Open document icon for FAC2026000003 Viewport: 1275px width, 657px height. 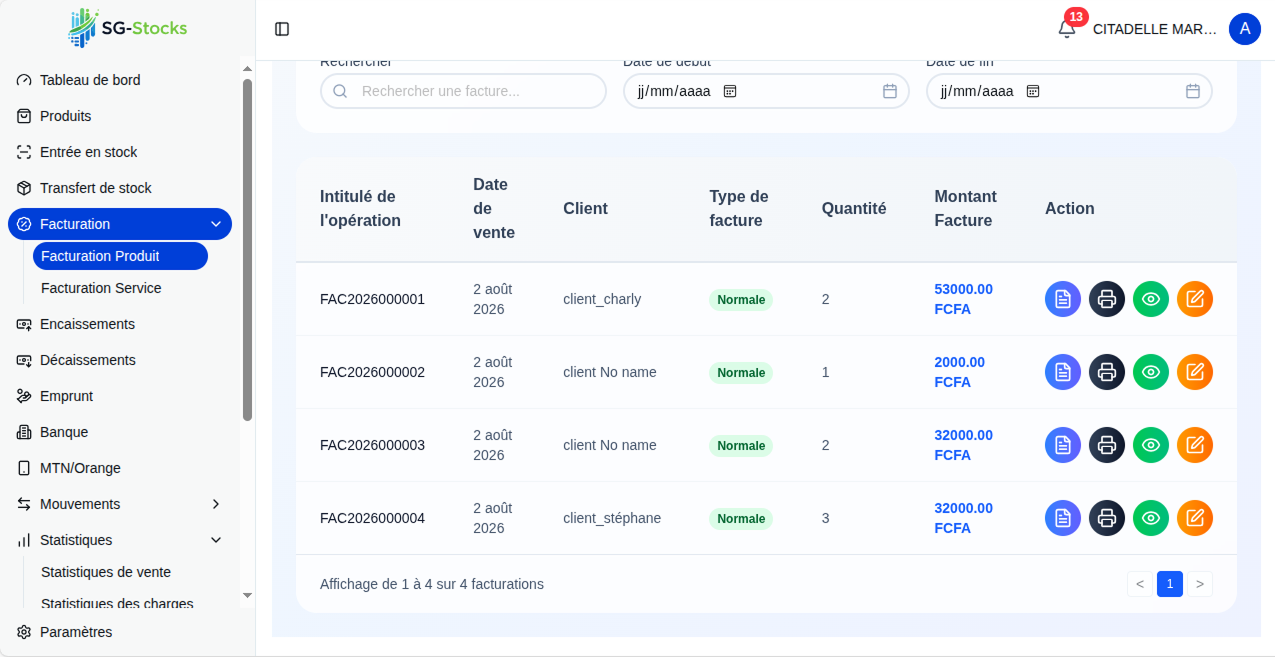click(1063, 445)
